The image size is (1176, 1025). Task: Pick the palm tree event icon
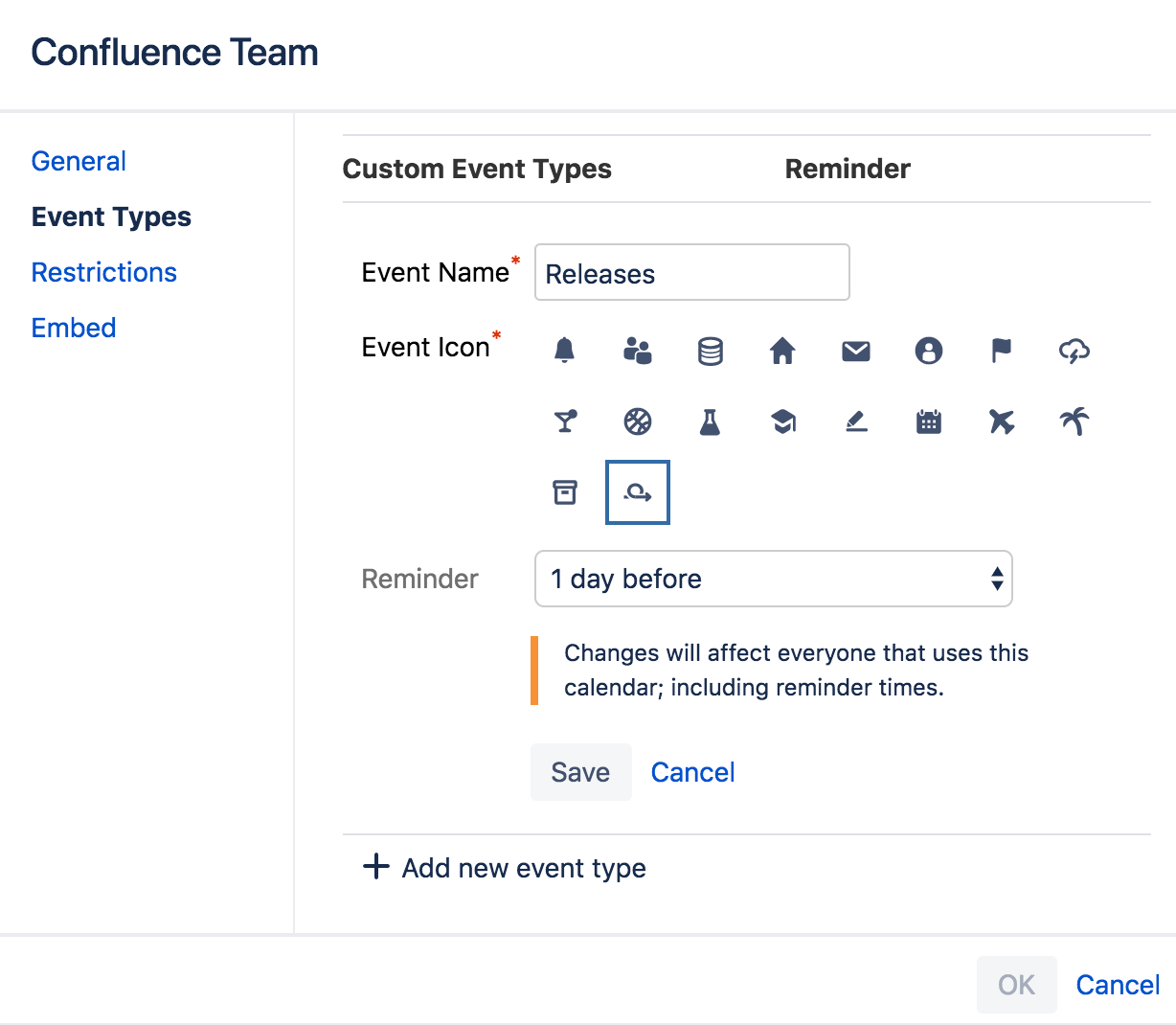pyautogui.click(x=1074, y=421)
